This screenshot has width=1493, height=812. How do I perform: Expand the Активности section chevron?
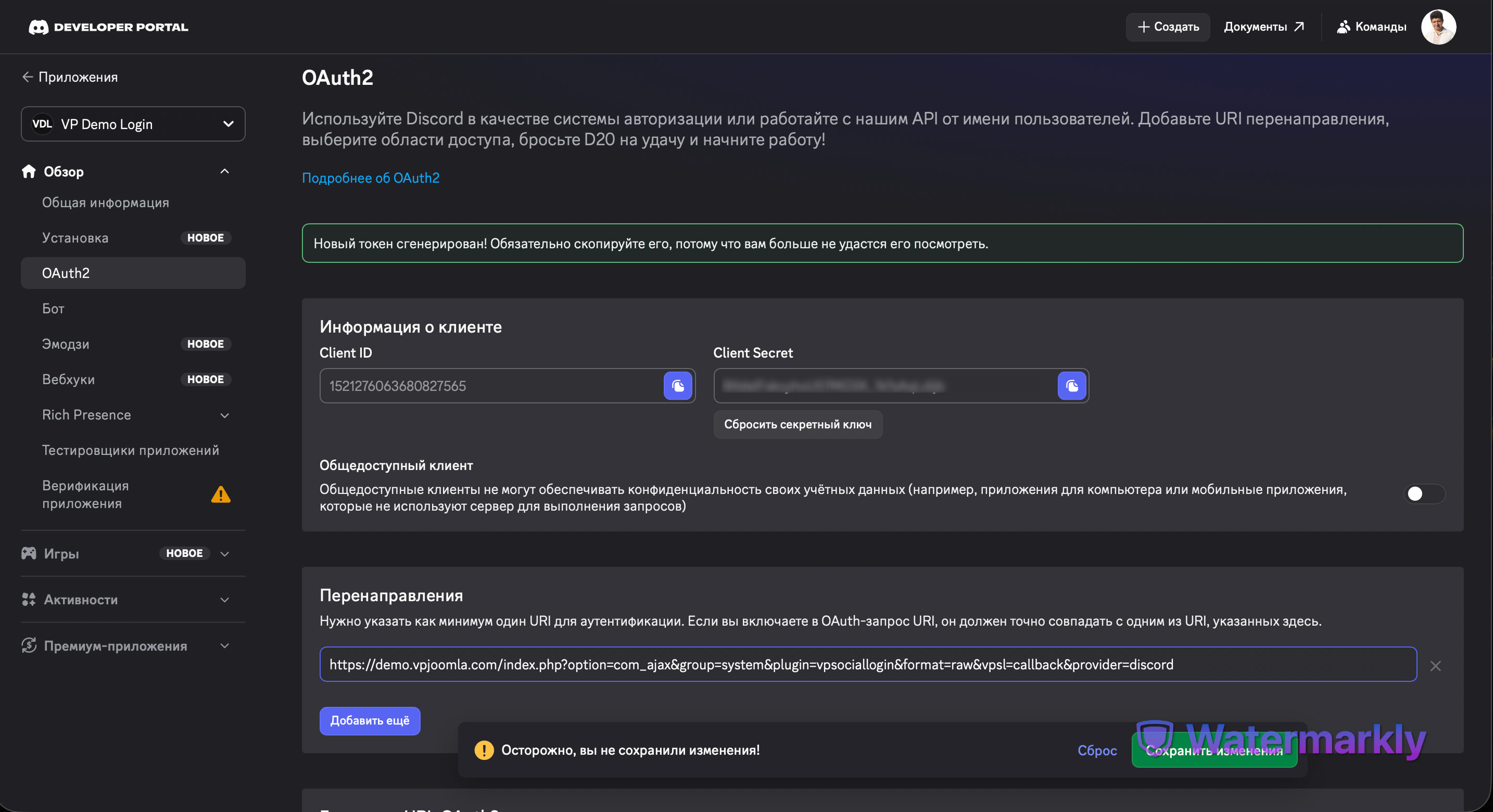click(x=225, y=600)
